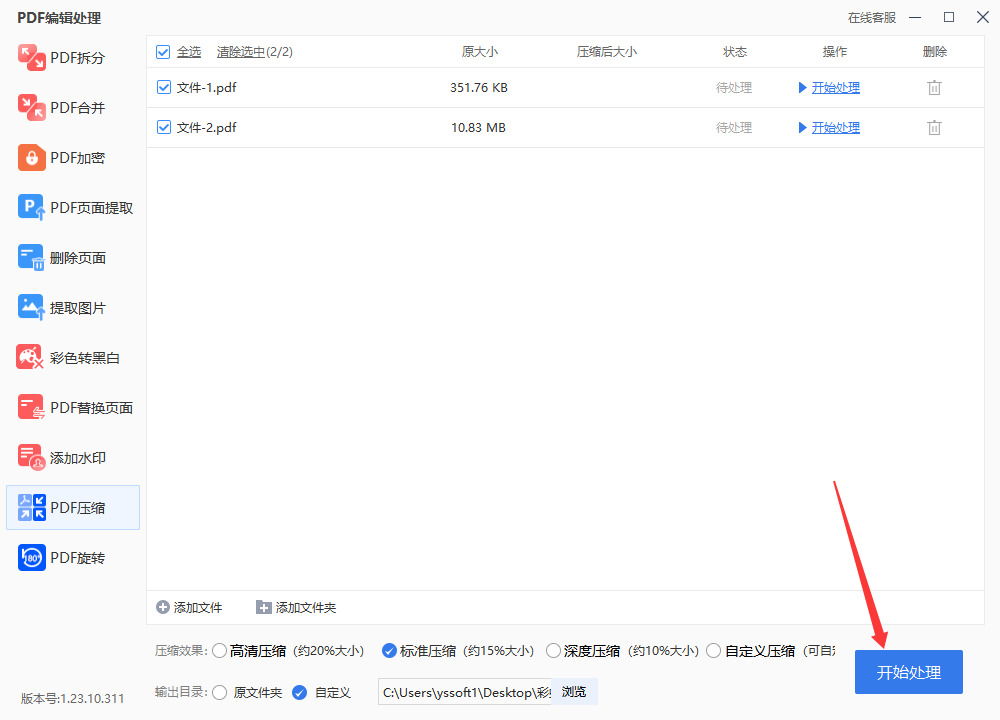Set output directory to 自定义
The image size is (1000, 720).
tap(300, 693)
